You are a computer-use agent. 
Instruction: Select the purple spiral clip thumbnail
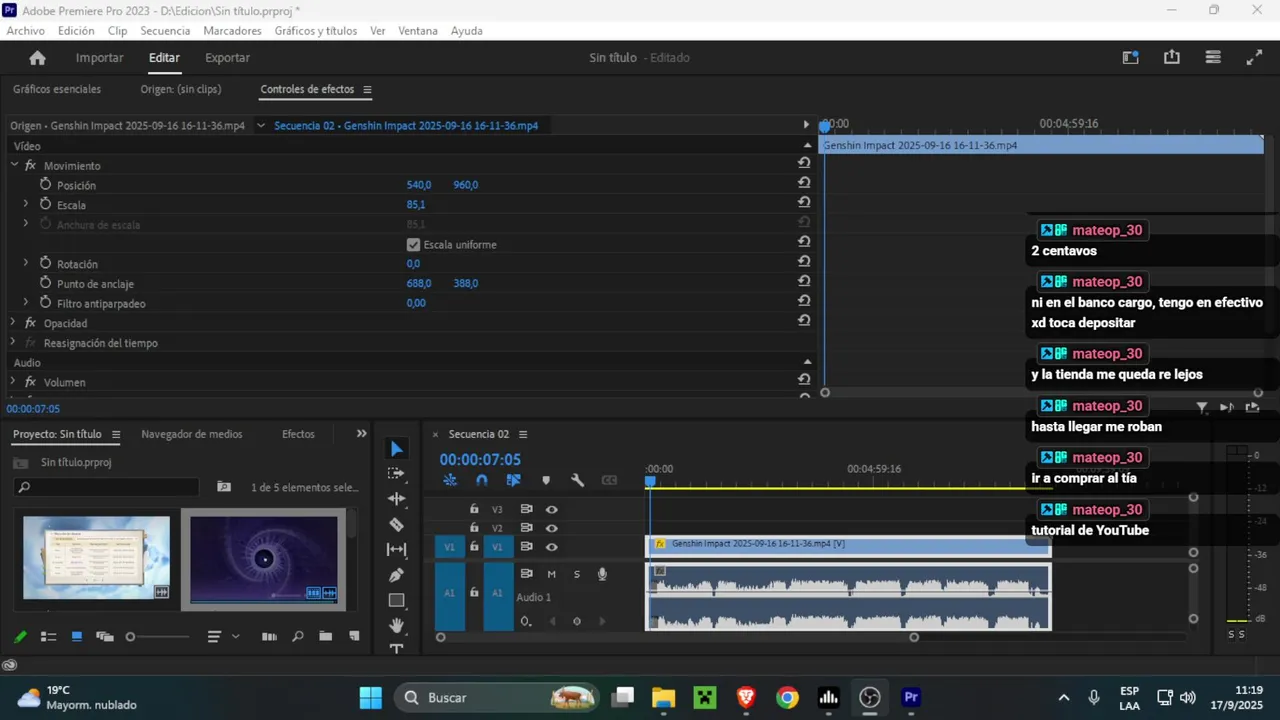click(x=264, y=559)
